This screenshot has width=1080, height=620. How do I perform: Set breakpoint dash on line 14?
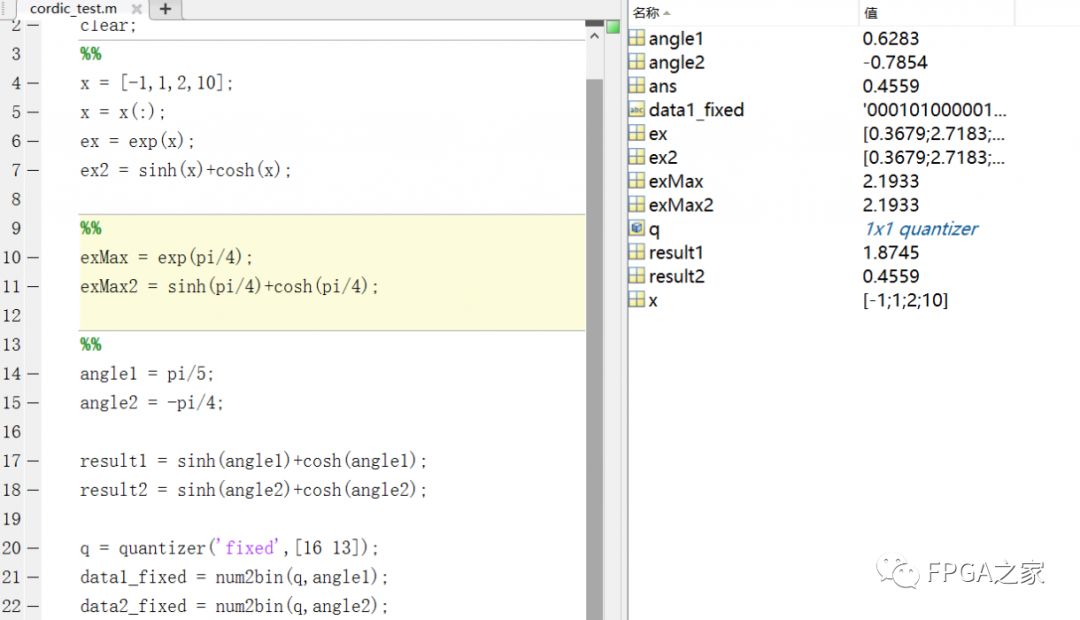click(x=32, y=374)
